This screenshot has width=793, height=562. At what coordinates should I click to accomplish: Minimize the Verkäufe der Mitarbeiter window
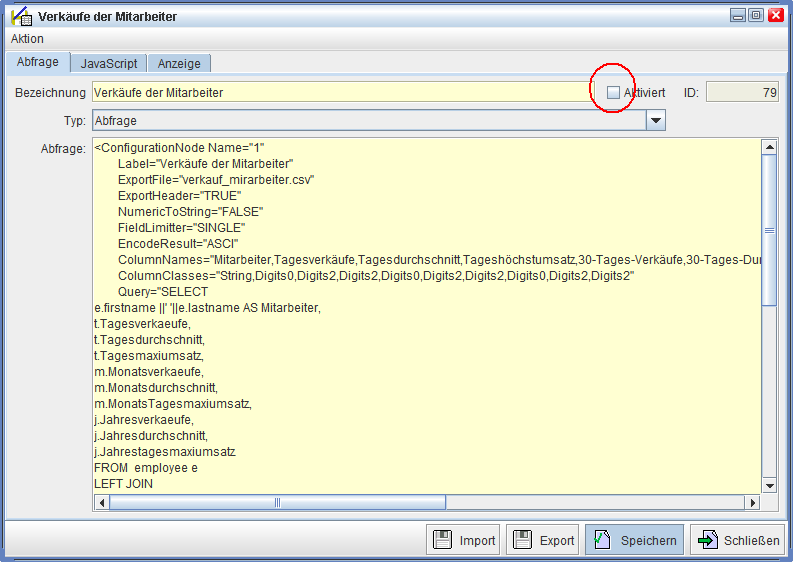[737, 15]
